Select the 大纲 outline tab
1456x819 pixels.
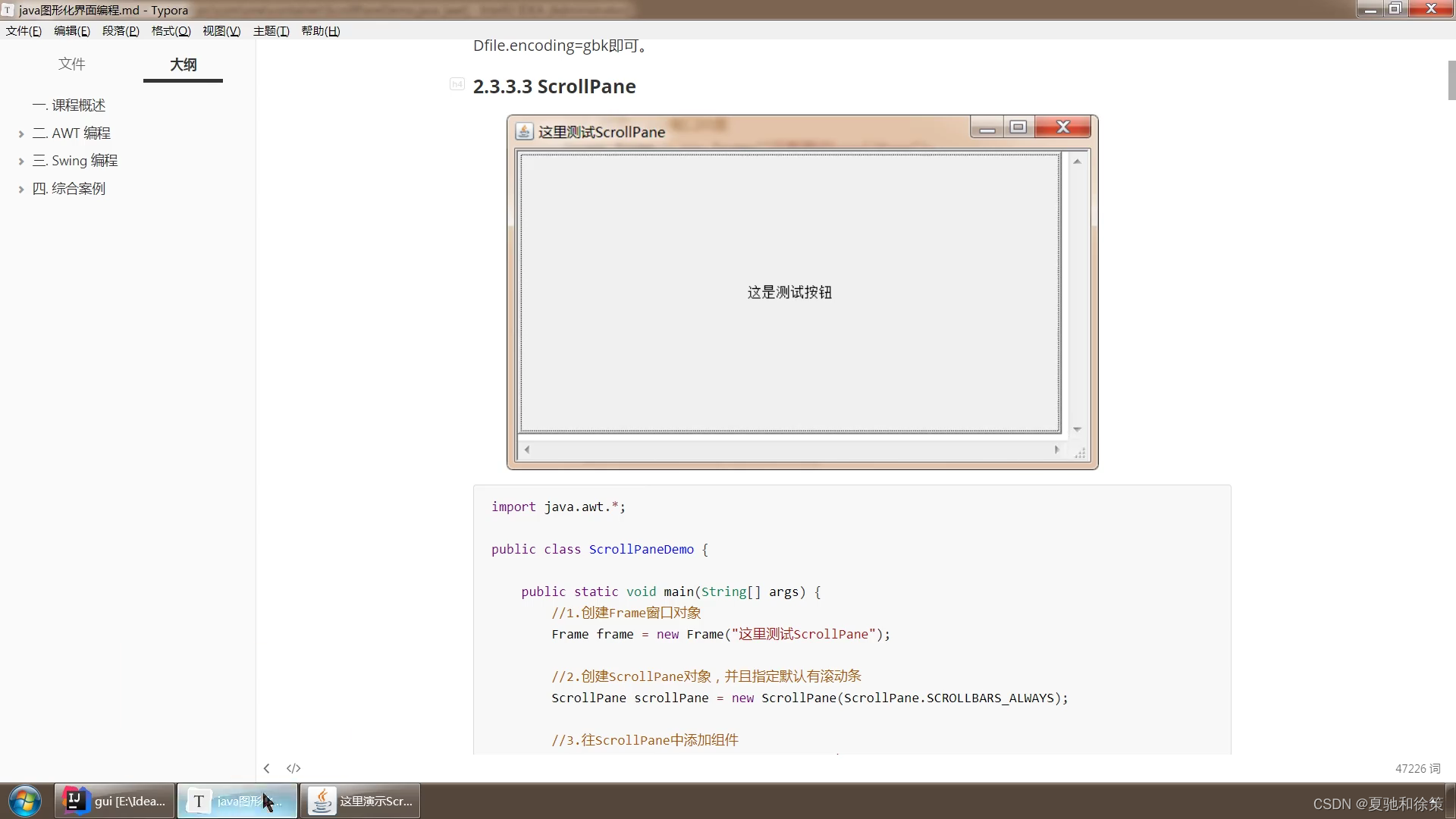182,65
